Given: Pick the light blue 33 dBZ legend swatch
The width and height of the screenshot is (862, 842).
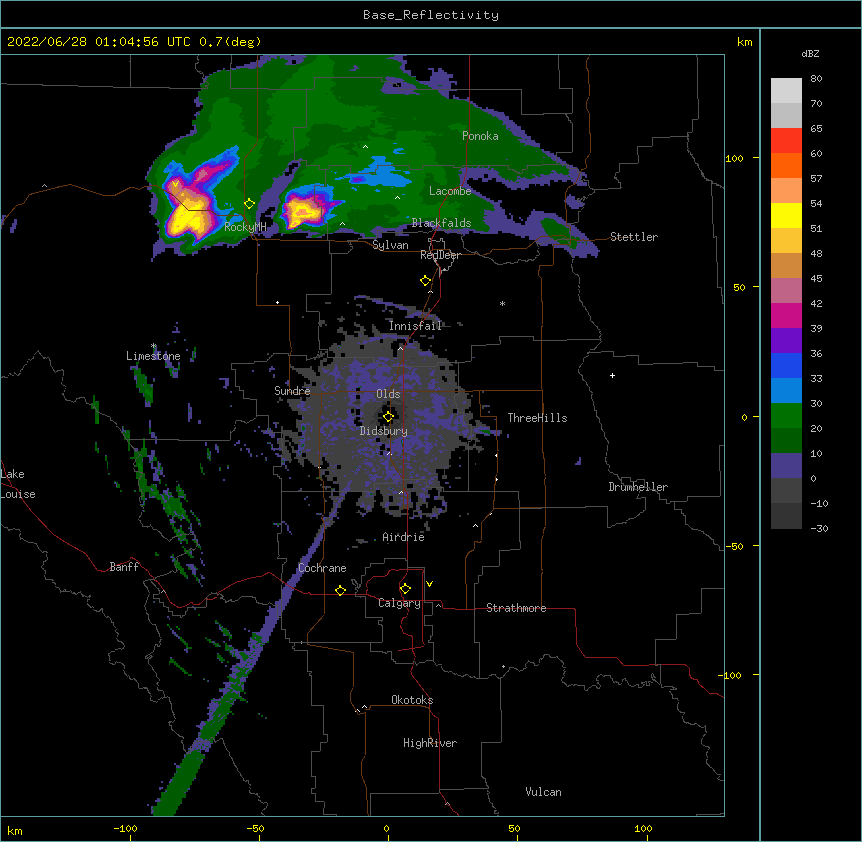Looking at the screenshot, I should 786,390.
